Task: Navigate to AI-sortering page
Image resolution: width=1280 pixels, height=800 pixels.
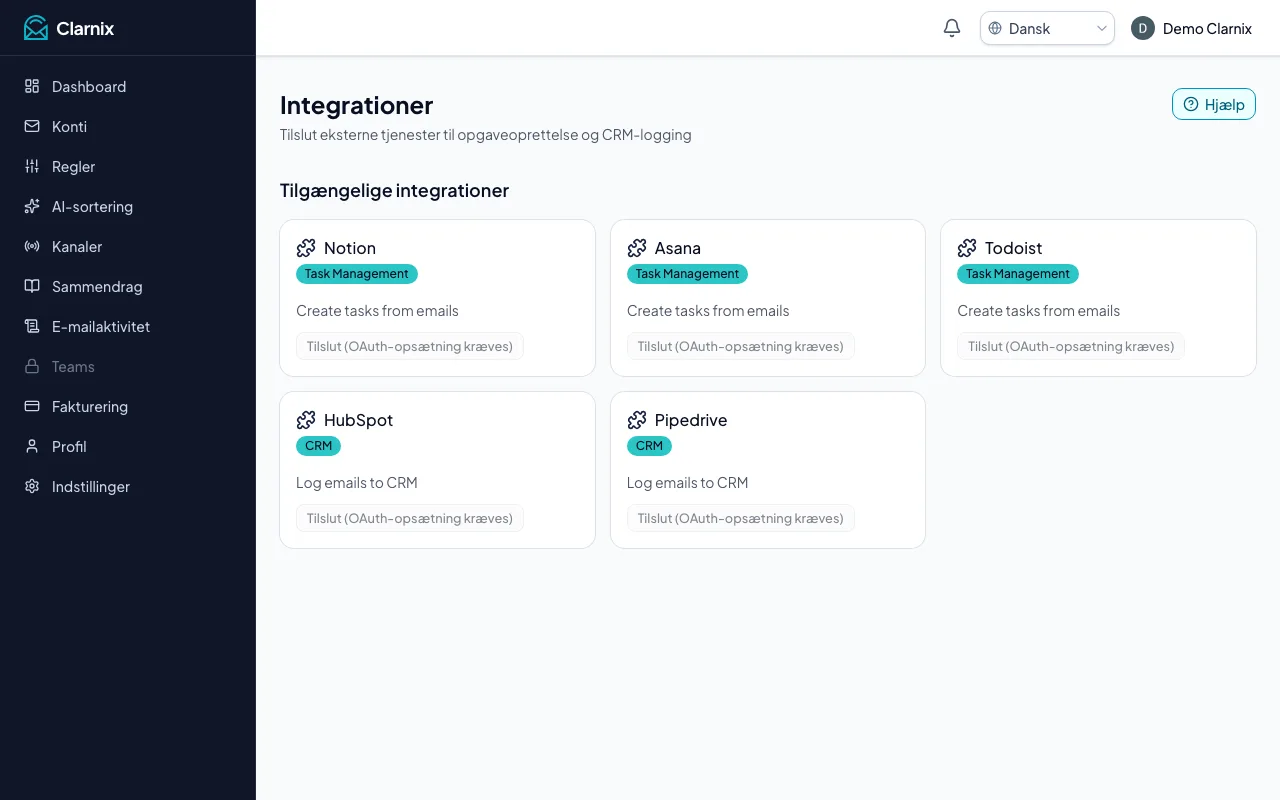Action: point(128,206)
